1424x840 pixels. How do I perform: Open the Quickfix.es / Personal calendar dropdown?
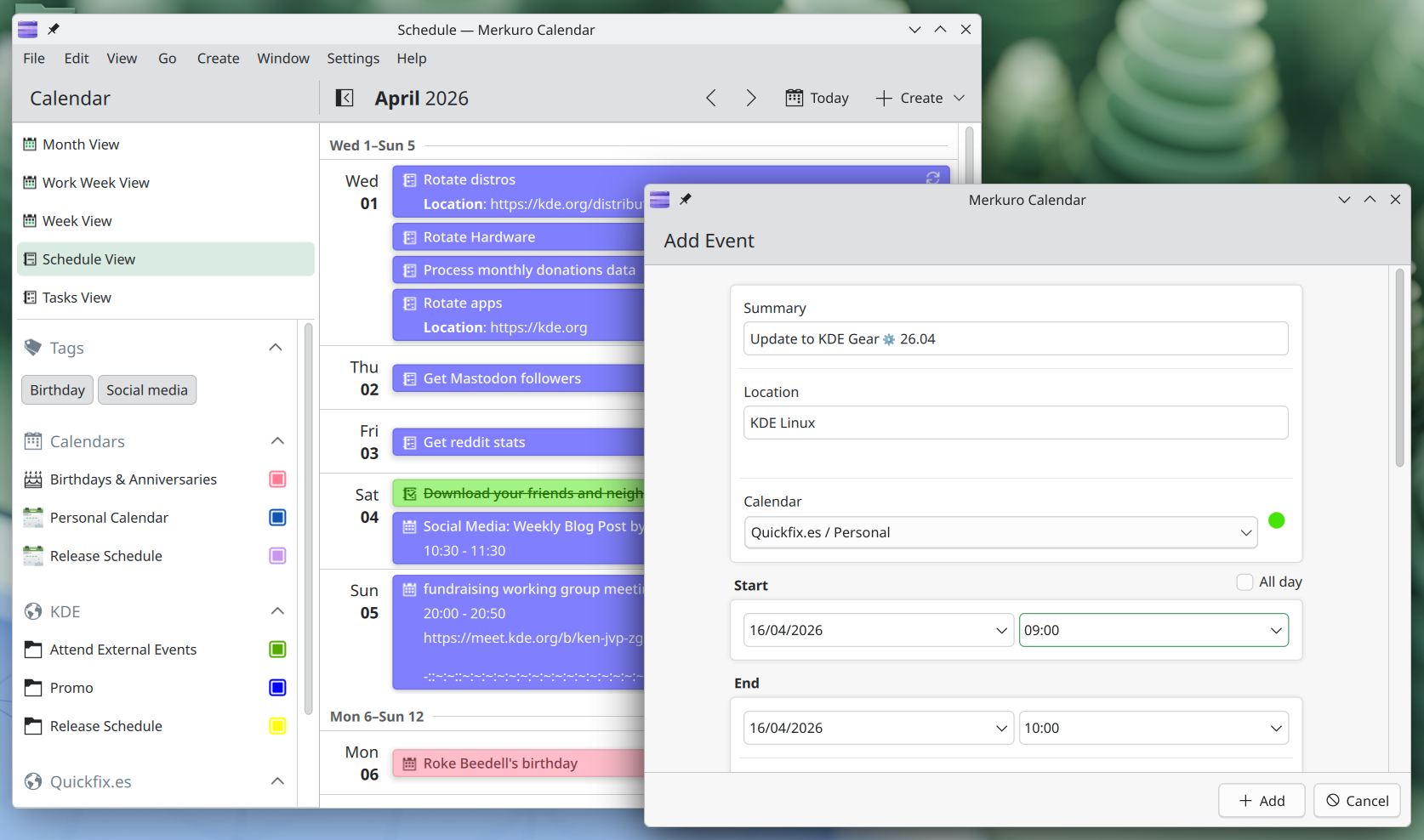pos(1000,533)
